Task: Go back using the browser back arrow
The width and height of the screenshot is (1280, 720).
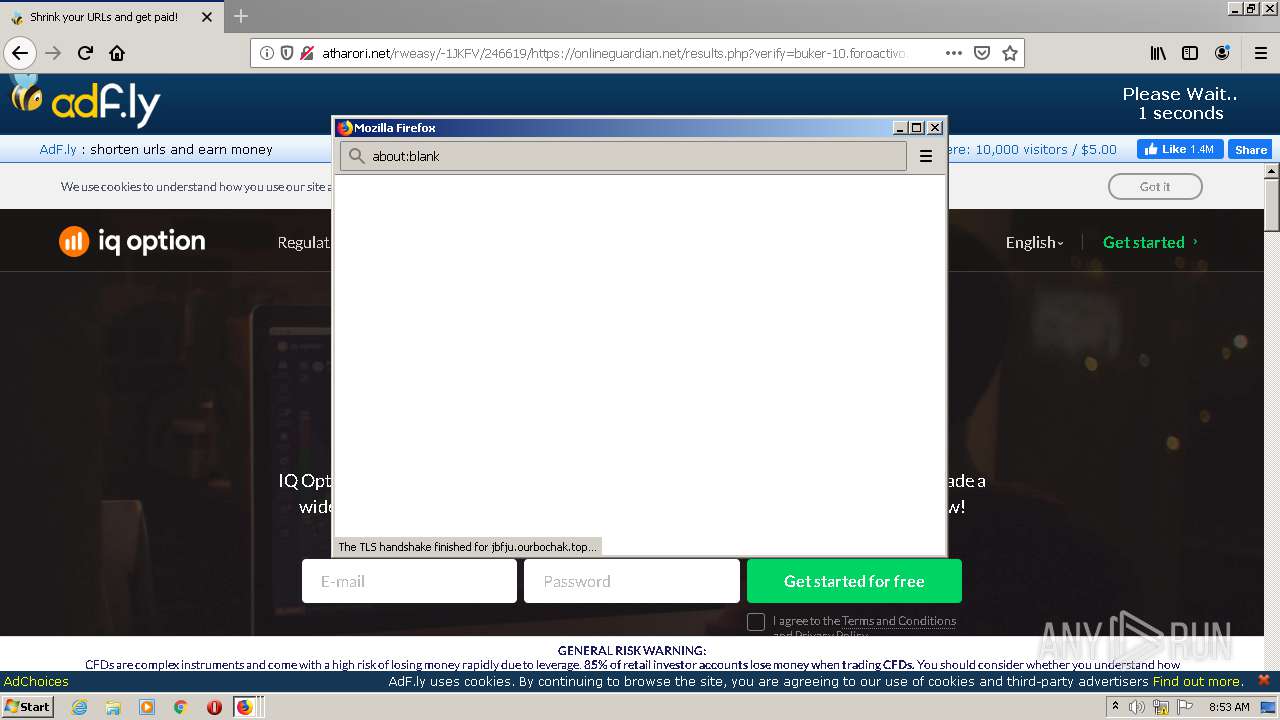Action: [x=20, y=53]
